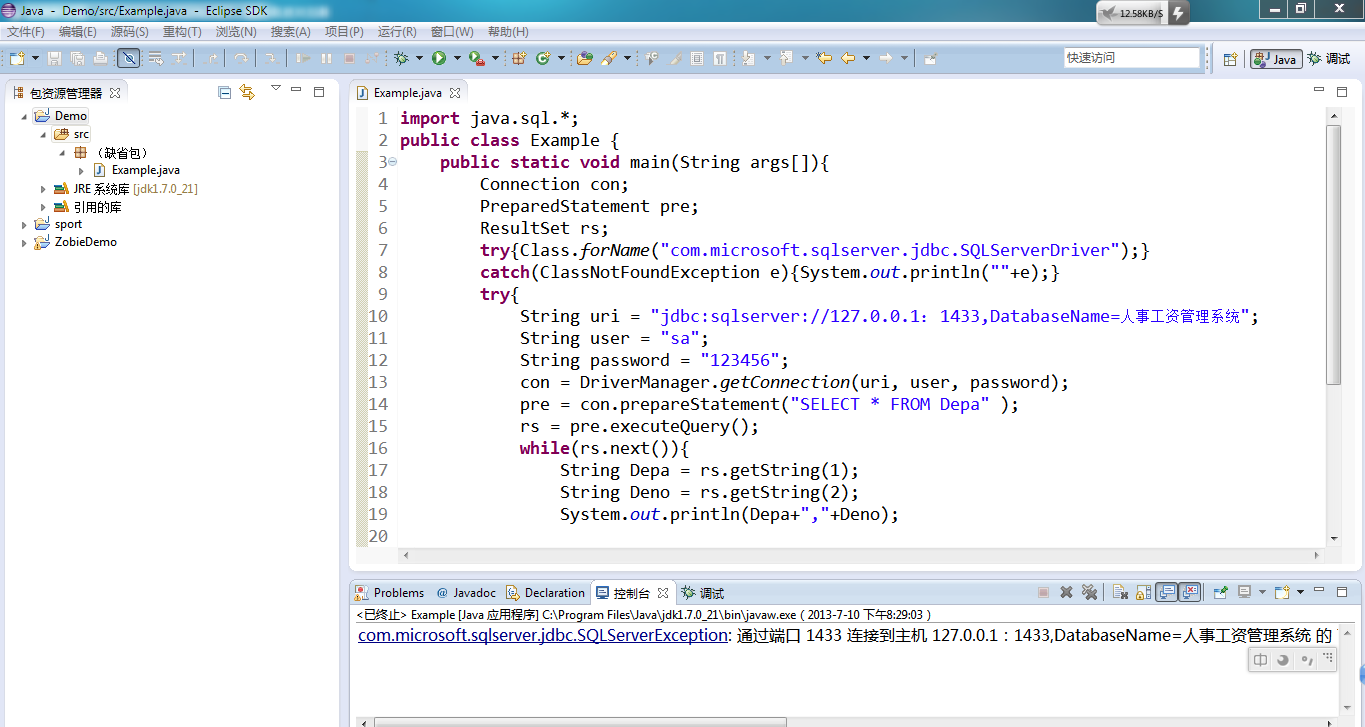Open the 帮助(H) menu
The height and width of the screenshot is (727, 1365).
click(x=508, y=32)
